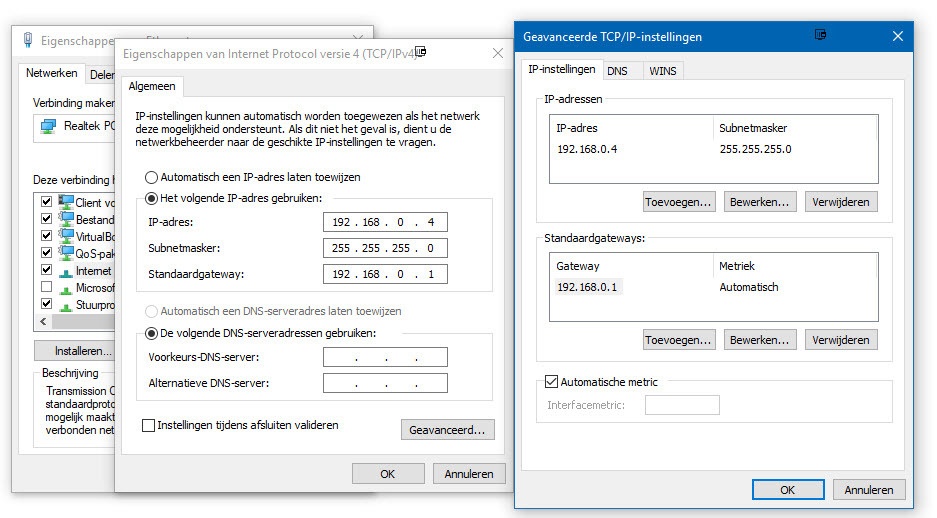Click the Metriek column header
This screenshot has width=937, height=518.
point(795,266)
